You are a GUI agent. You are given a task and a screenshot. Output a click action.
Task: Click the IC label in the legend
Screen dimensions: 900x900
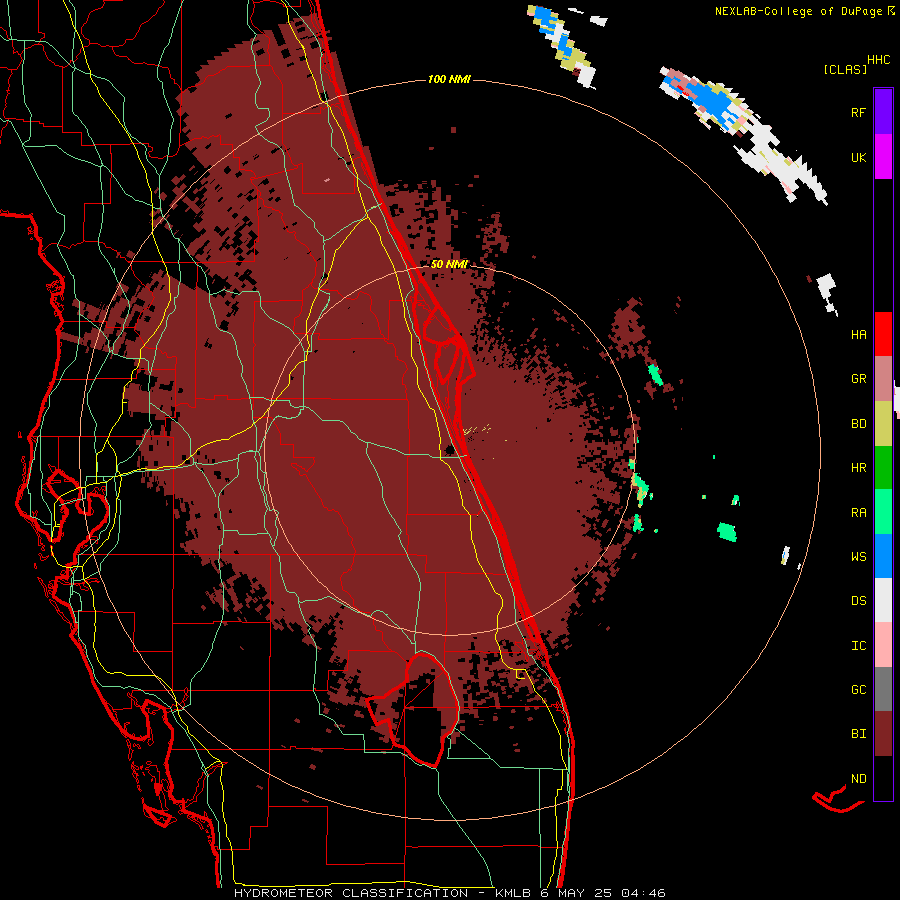tap(858, 646)
